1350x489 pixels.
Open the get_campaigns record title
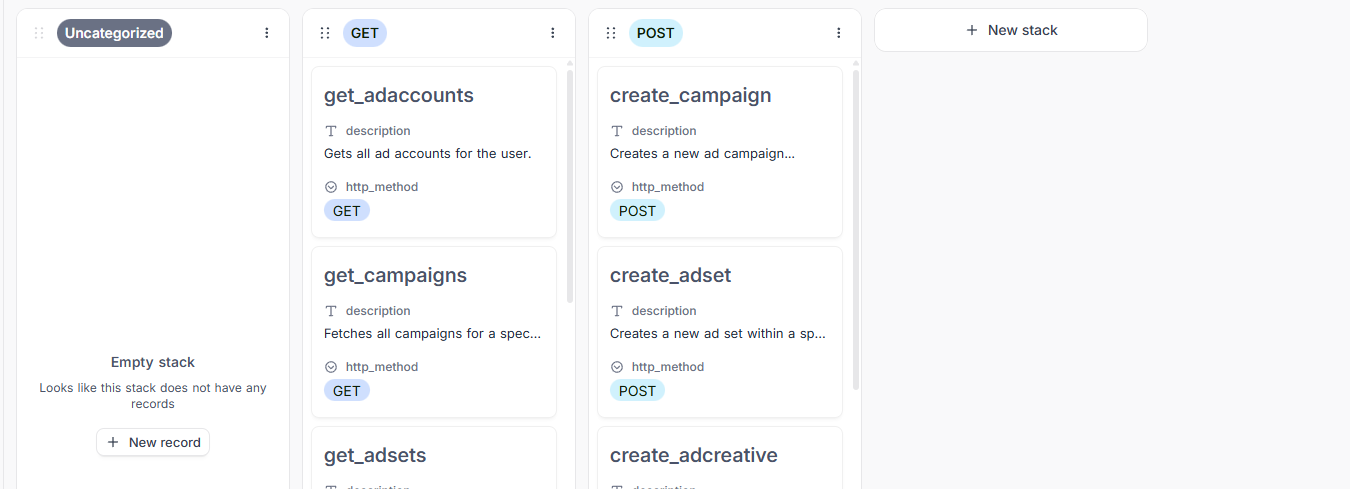click(395, 275)
